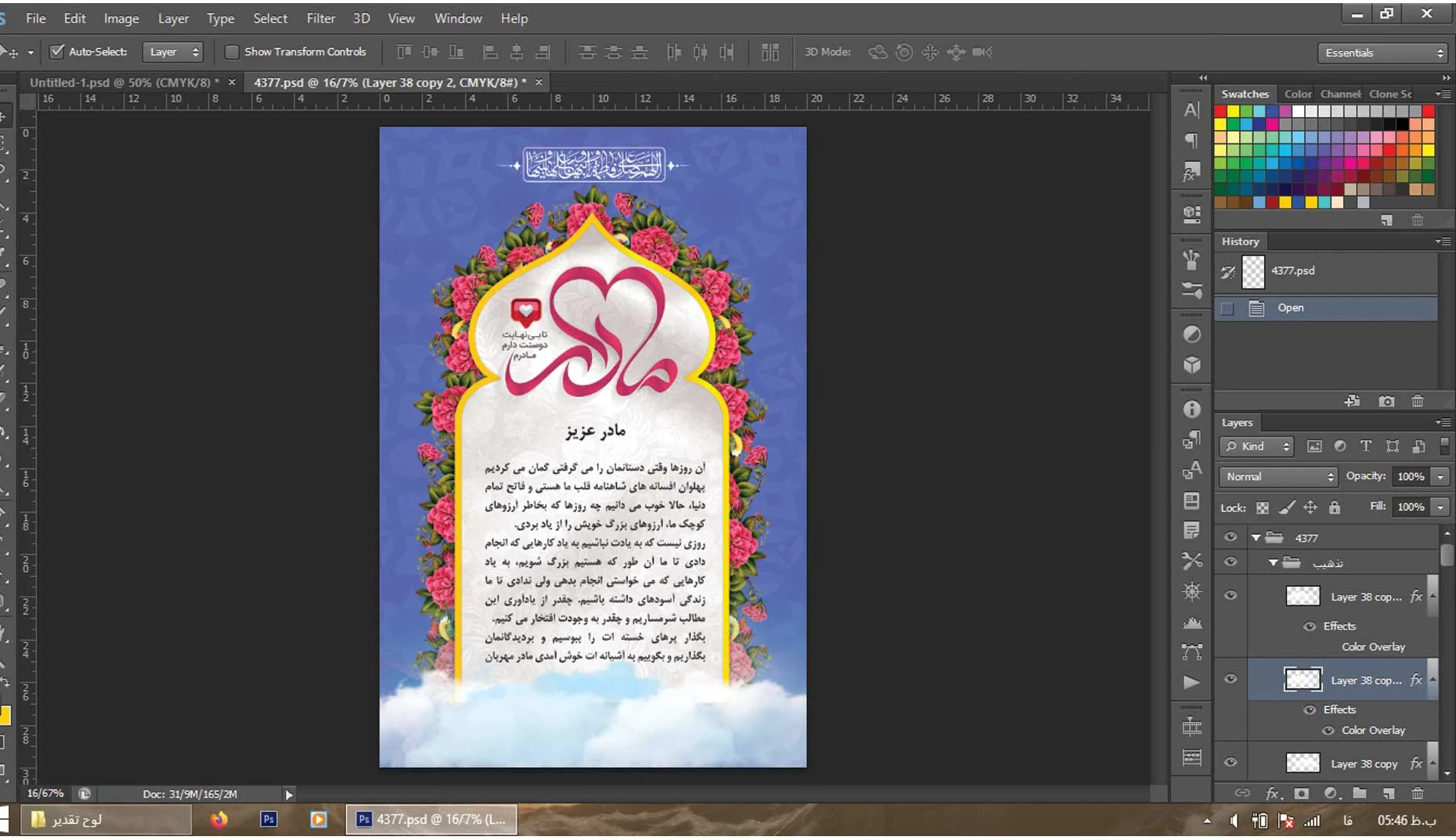Open the Paragraph panel icon
Screen dimensions: 1456x840
point(1191,140)
